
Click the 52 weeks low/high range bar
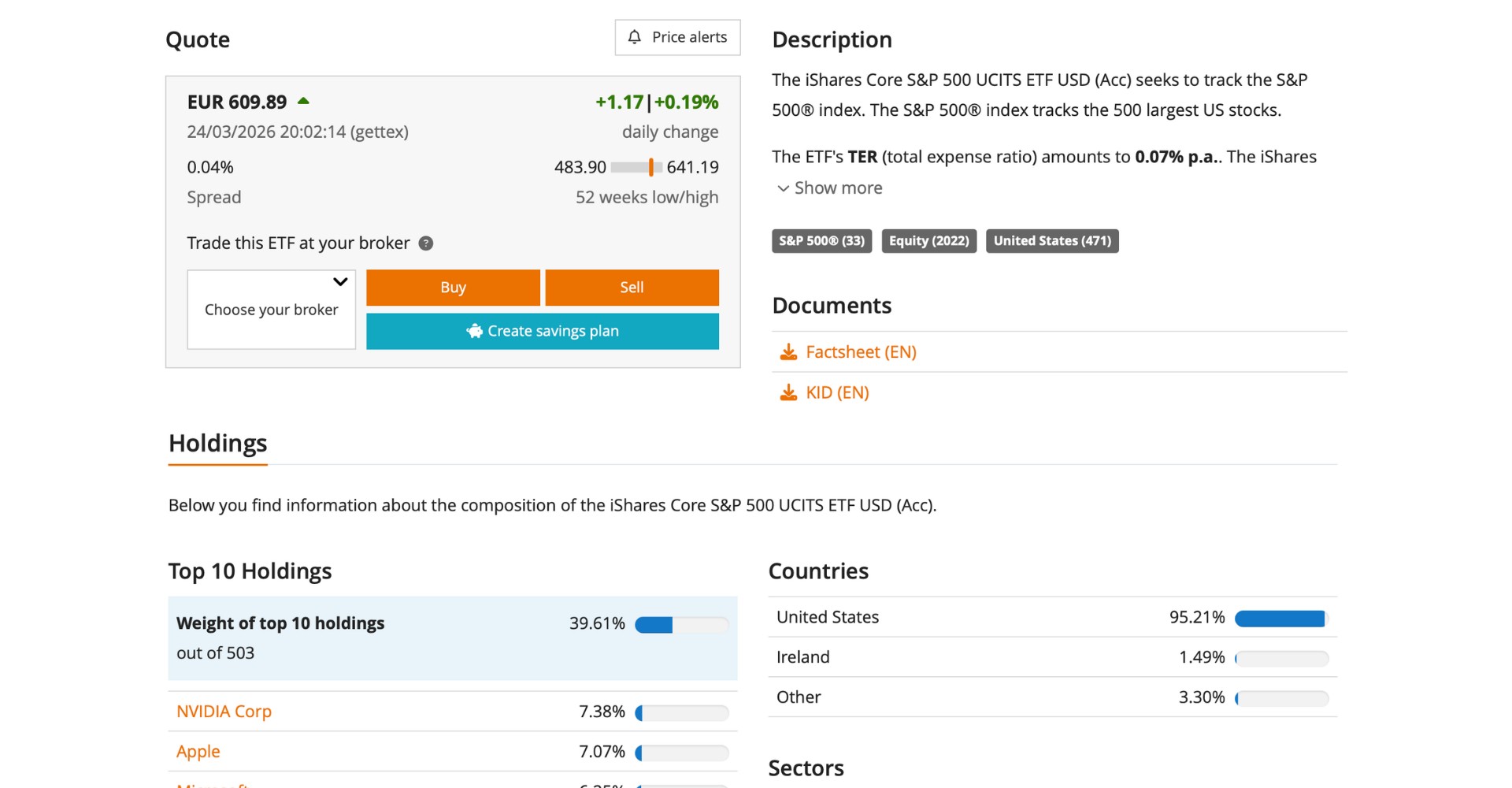636,167
